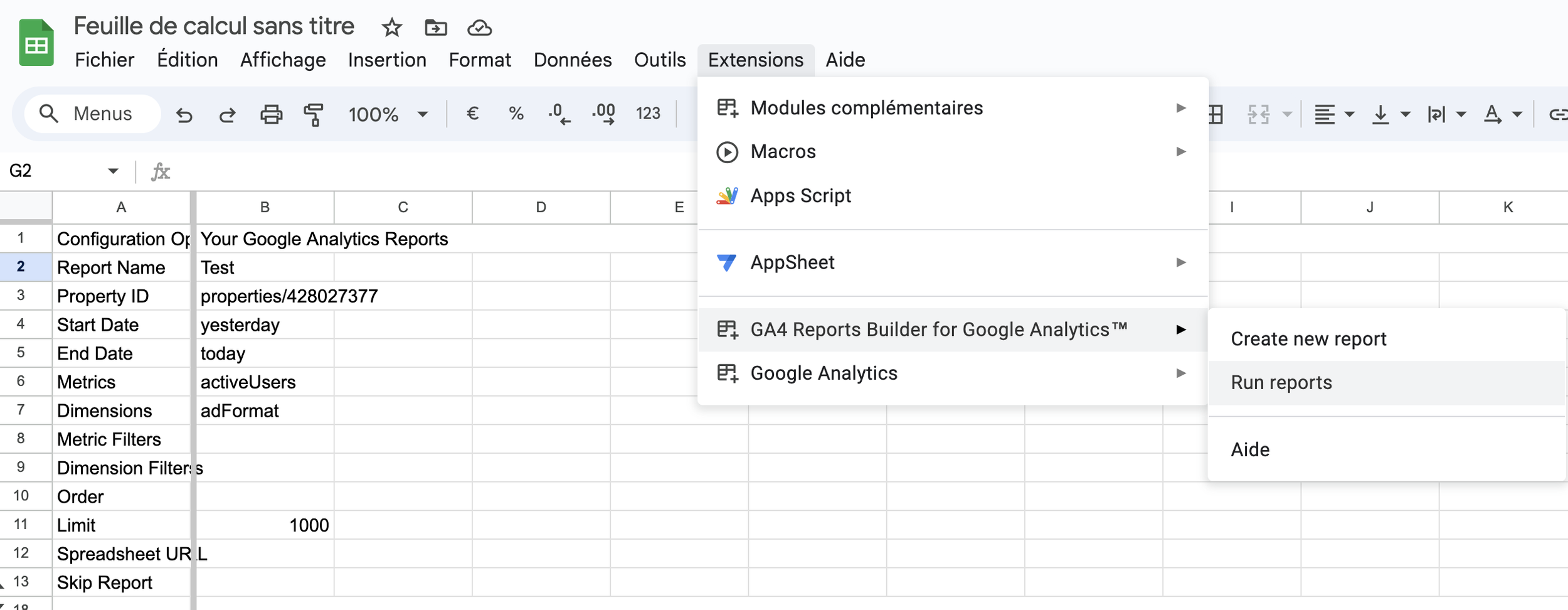Expand the Google Analytics submenu
Screen dimensions: 1568x610
click(953, 373)
